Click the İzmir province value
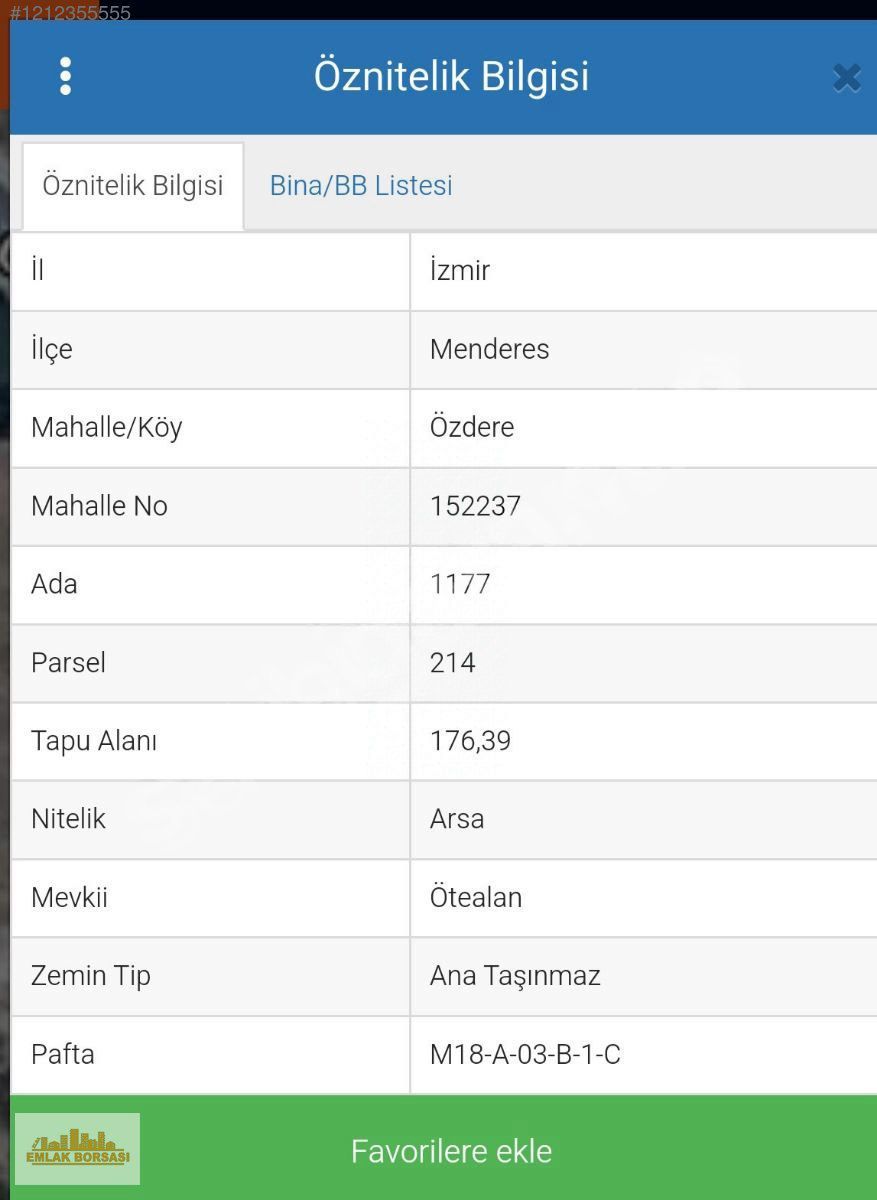877x1200 pixels. [460, 271]
